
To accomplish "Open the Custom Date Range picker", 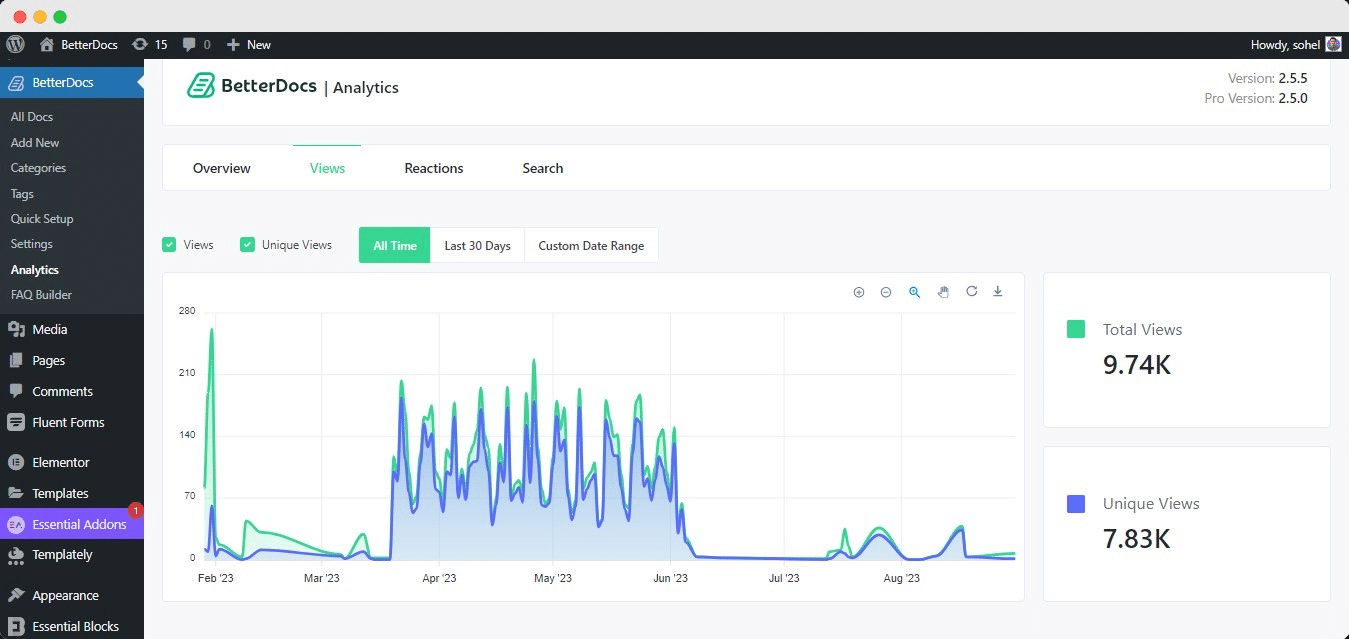I will [591, 246].
